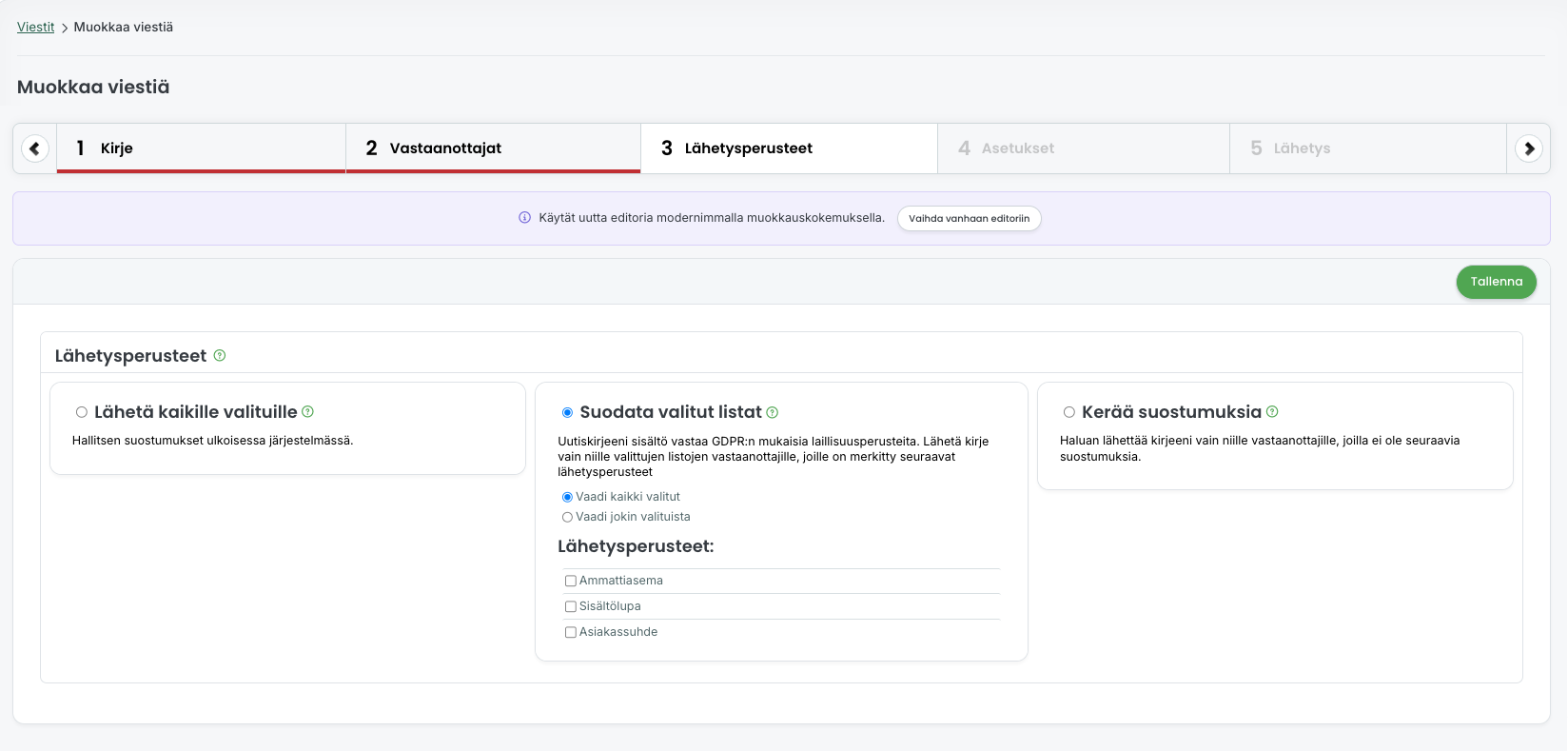The width and height of the screenshot is (1568, 751).
Task: Switch to step 4 Asetukset tab
Action: (x=1084, y=148)
